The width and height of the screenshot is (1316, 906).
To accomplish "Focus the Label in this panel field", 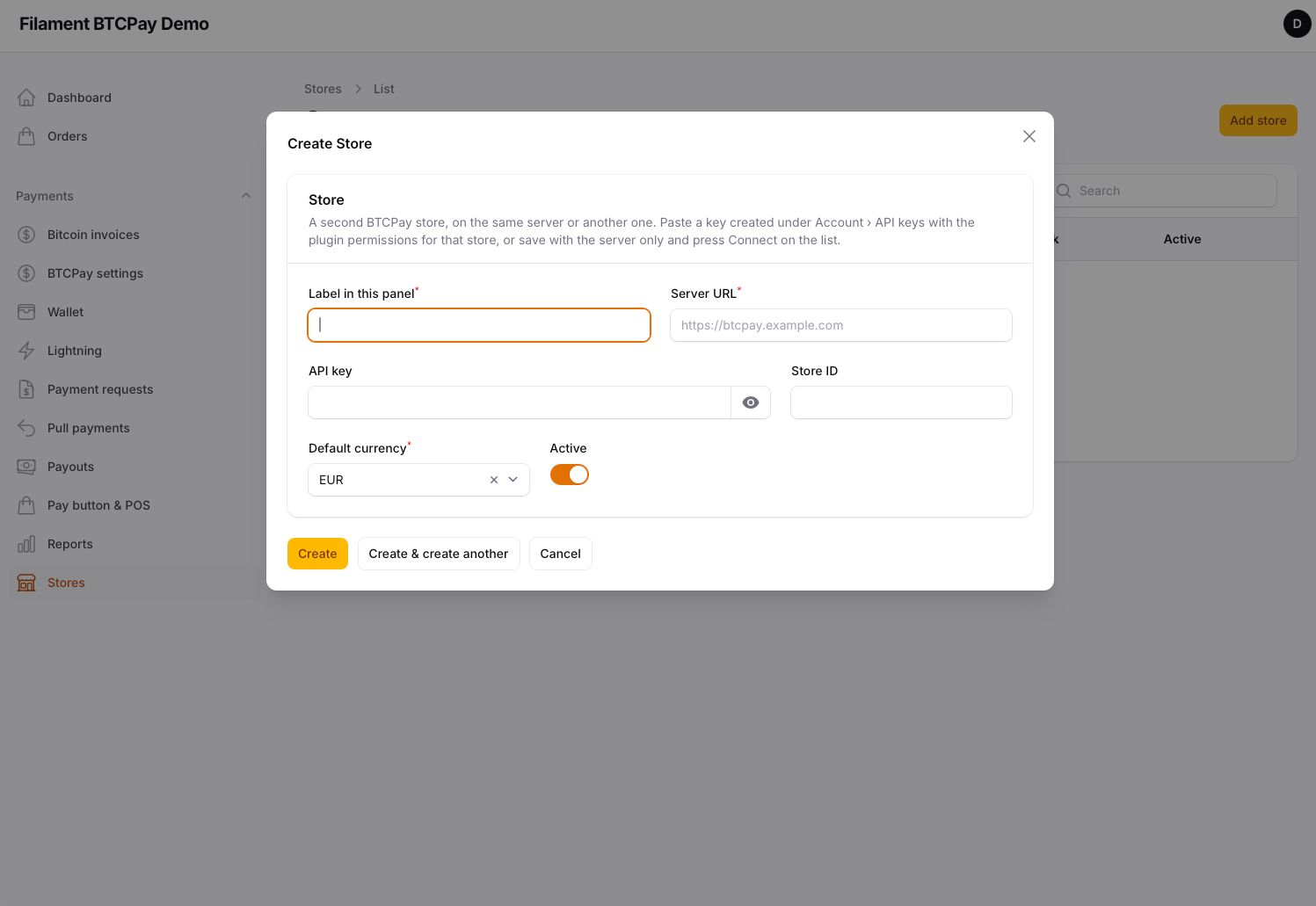I will click(479, 325).
